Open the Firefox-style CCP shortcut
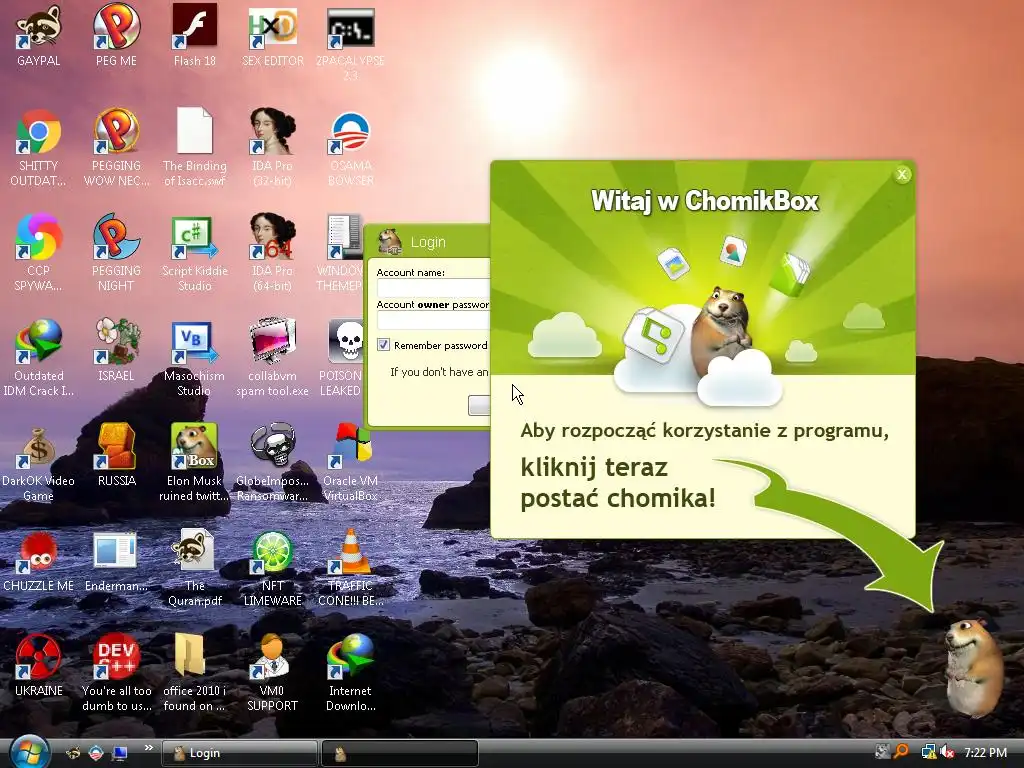This screenshot has width=1024, height=768. pos(39,253)
